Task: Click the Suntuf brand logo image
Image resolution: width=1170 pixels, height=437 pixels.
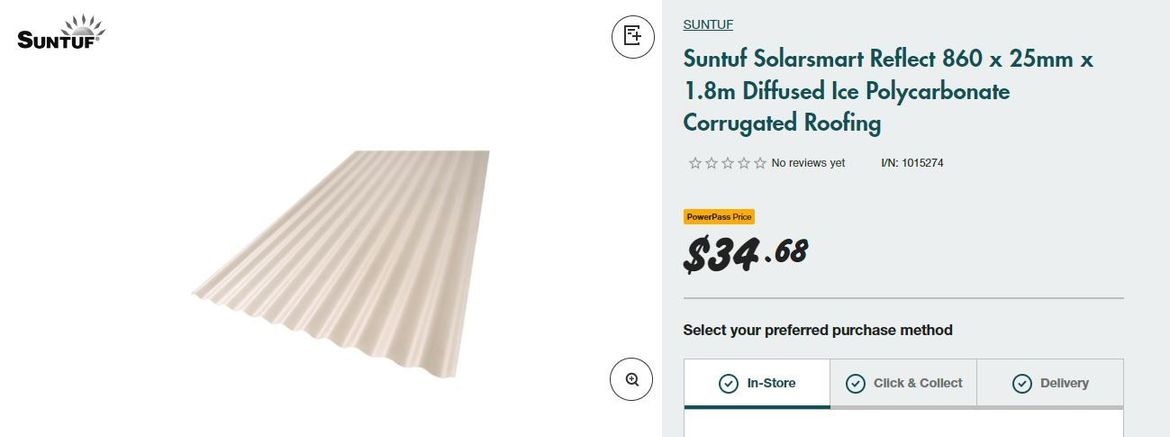Action: 61,33
